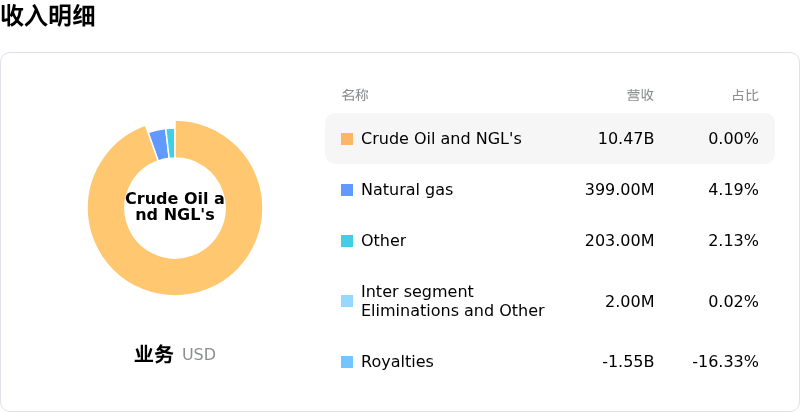Click the donut chart center label
The height and width of the screenshot is (412, 800).
[175, 207]
